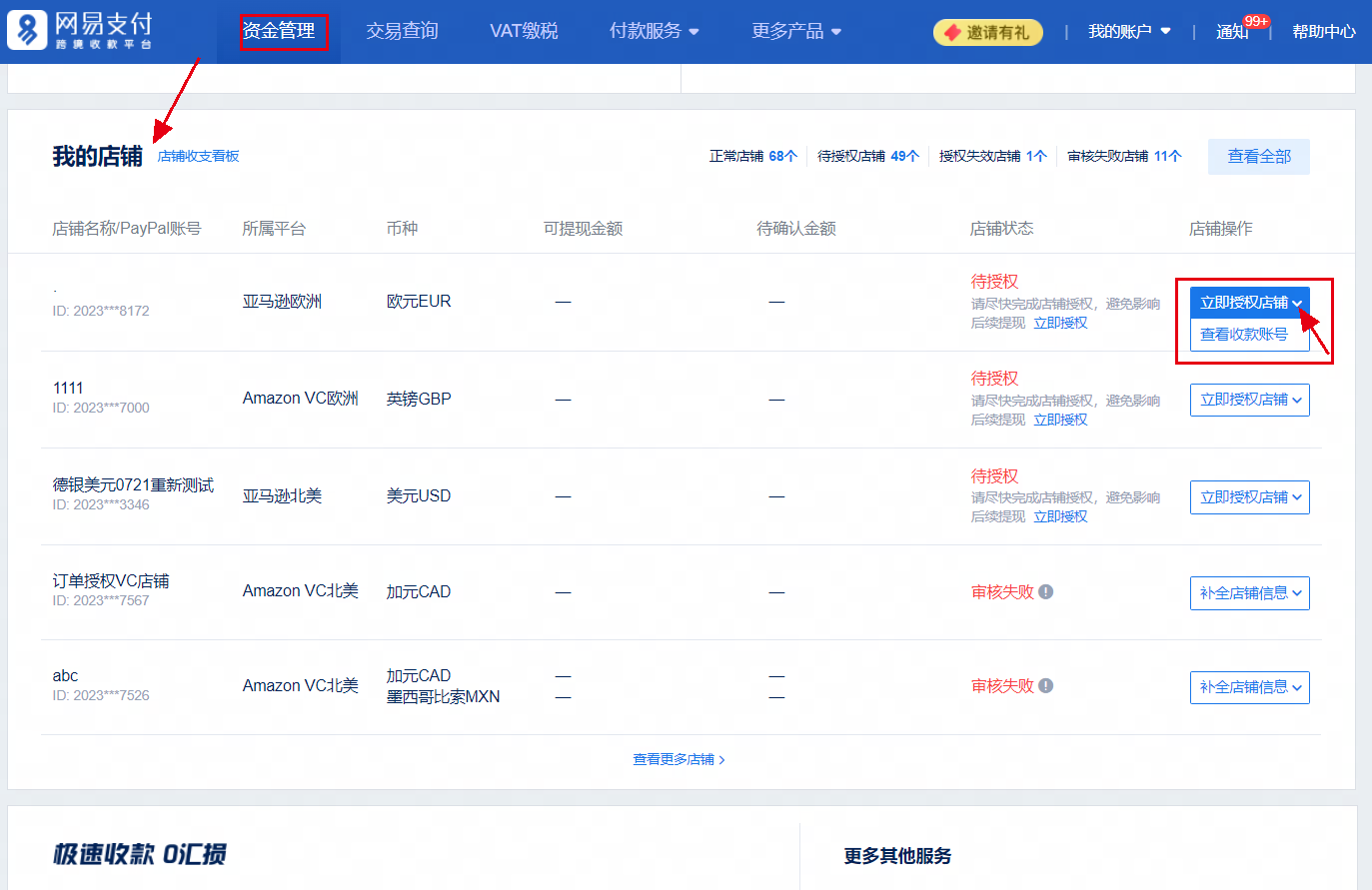Screen dimensions: 1372x890
Task: Open 资金管理 tab
Action: click(x=279, y=32)
